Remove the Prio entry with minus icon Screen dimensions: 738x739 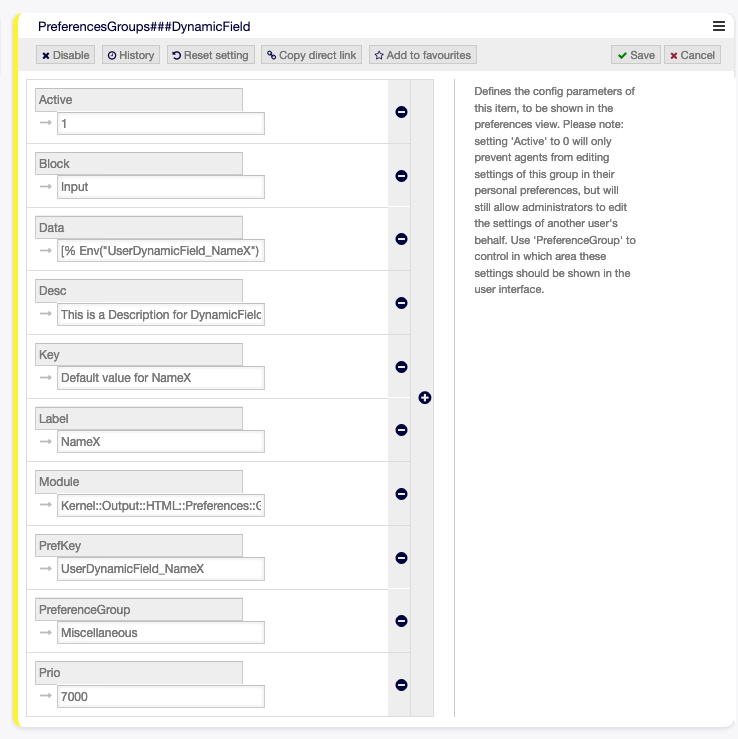401,684
